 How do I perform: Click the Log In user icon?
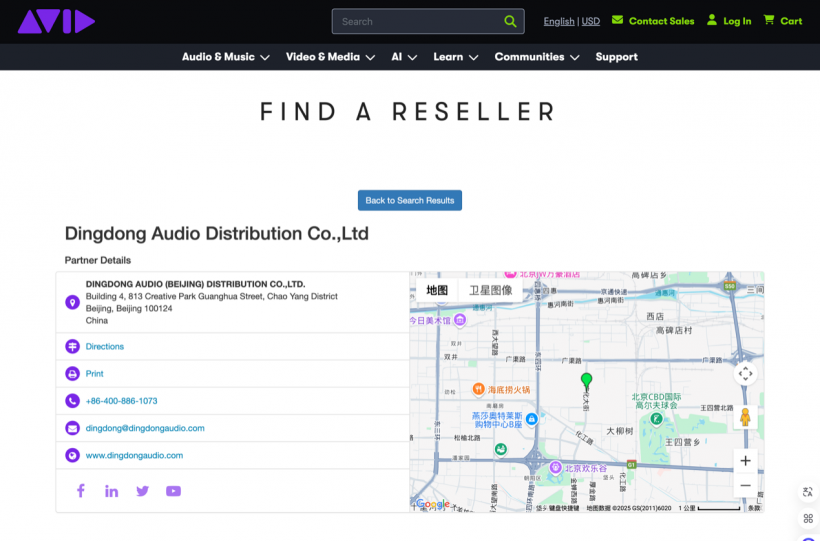712,20
